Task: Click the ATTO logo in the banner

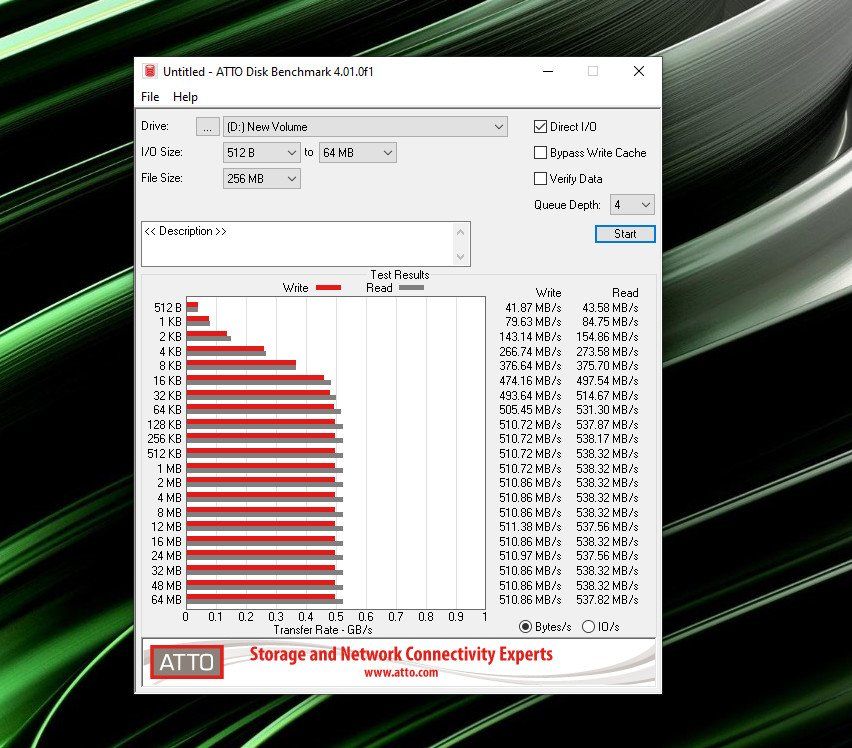Action: [x=187, y=662]
